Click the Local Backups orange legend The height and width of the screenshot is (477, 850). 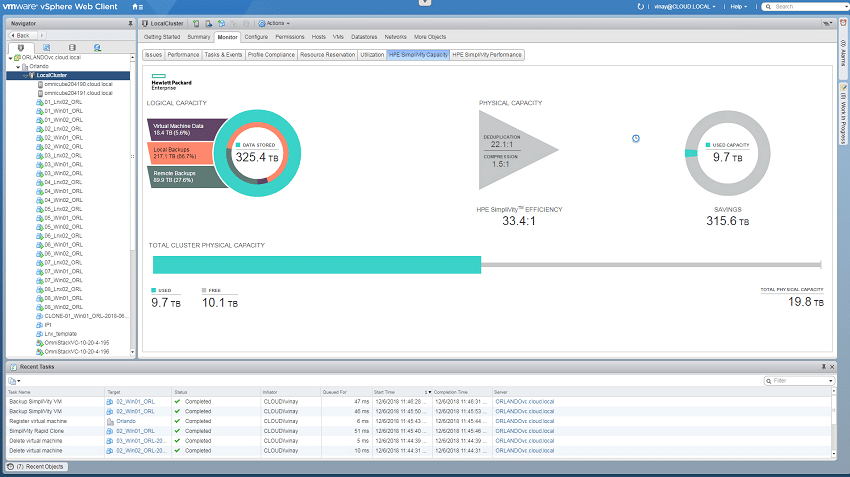tap(180, 153)
